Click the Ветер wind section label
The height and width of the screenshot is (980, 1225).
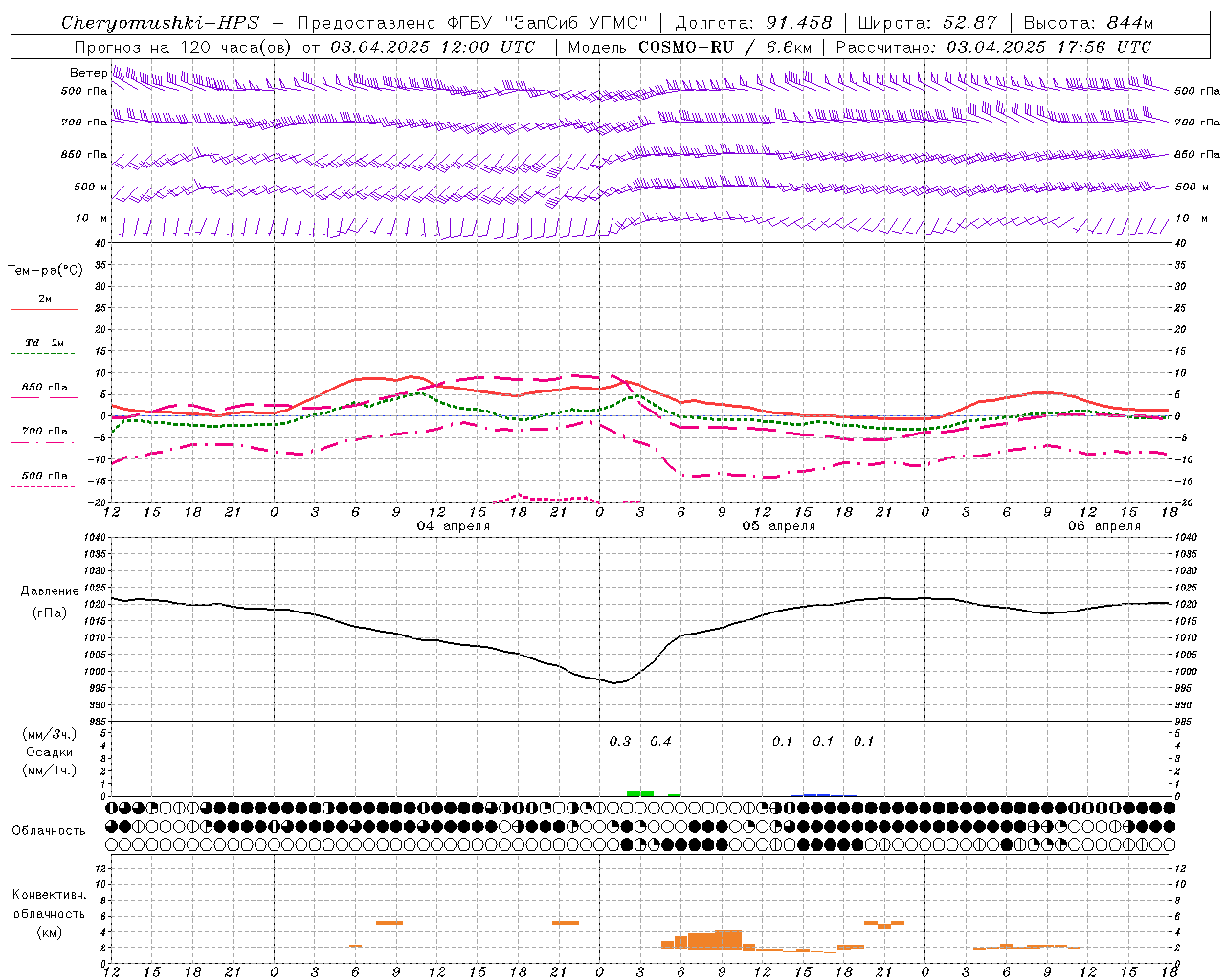88,73
